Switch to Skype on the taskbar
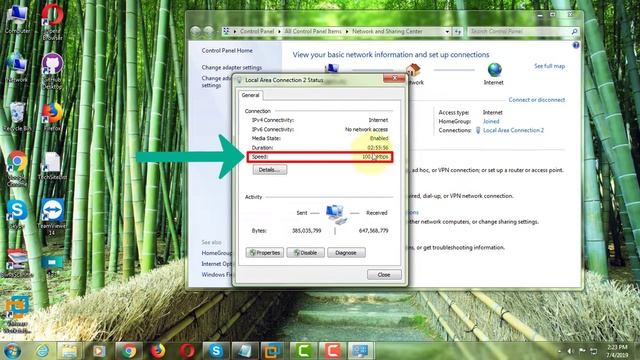 click(216, 351)
